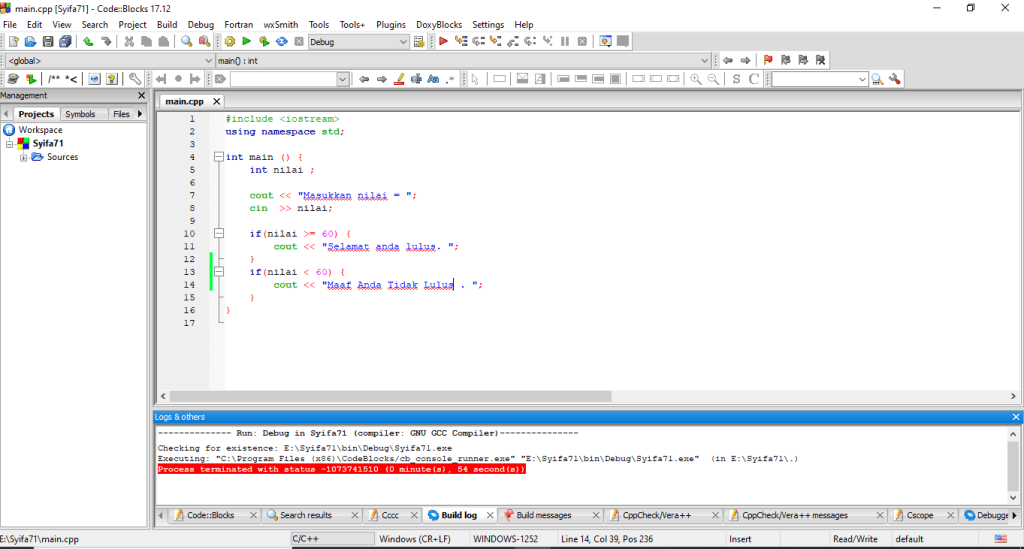This screenshot has height=549, width=1024.
Task: Open the Plugins menu
Action: pos(391,24)
